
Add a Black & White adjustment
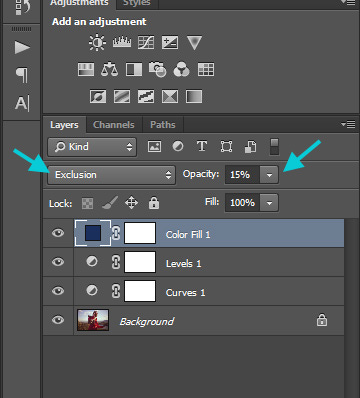click(134, 70)
